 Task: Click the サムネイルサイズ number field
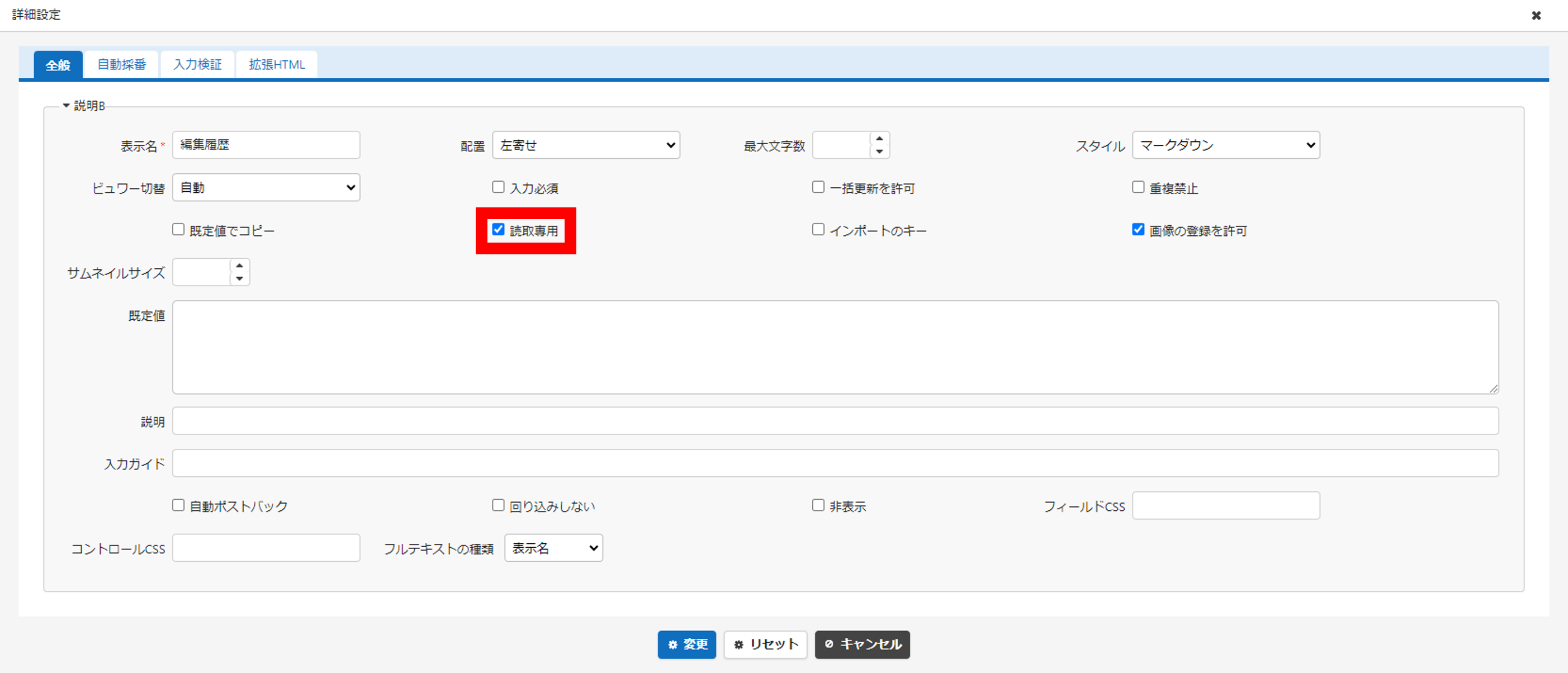pos(201,272)
